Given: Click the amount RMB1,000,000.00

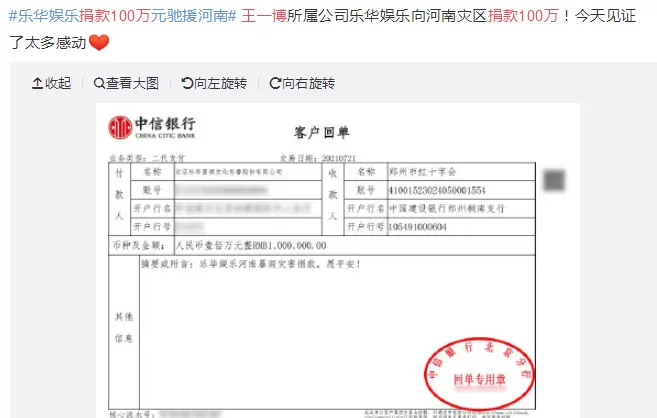Looking at the screenshot, I should [289, 245].
